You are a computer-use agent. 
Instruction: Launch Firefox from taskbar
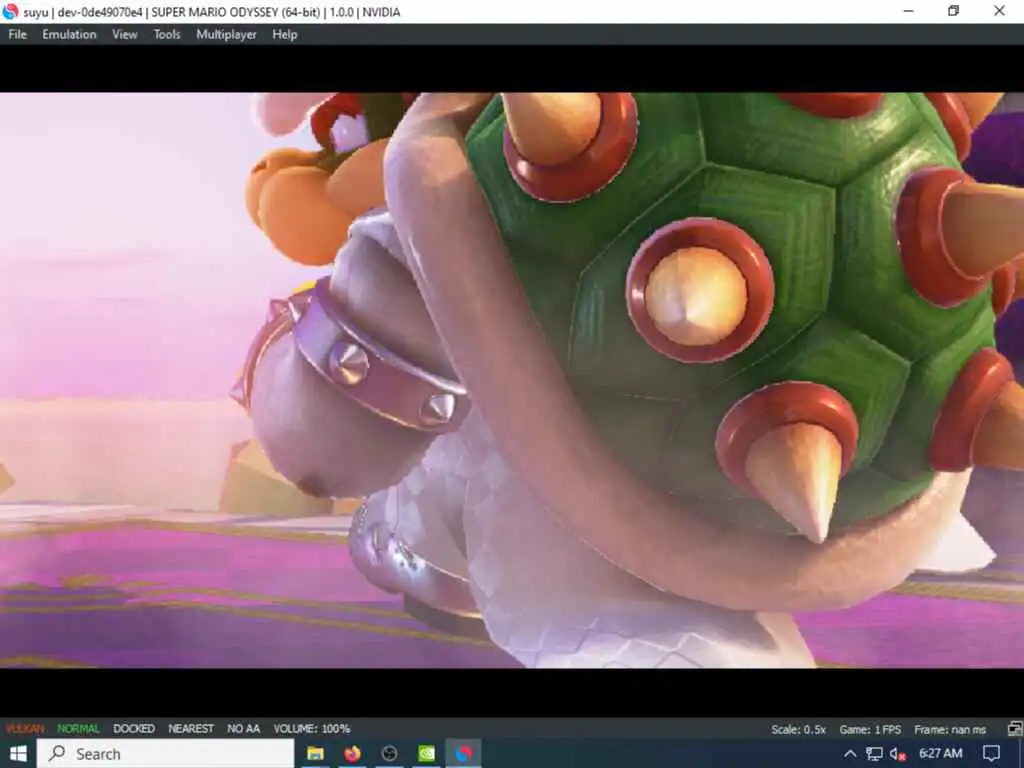click(x=353, y=754)
